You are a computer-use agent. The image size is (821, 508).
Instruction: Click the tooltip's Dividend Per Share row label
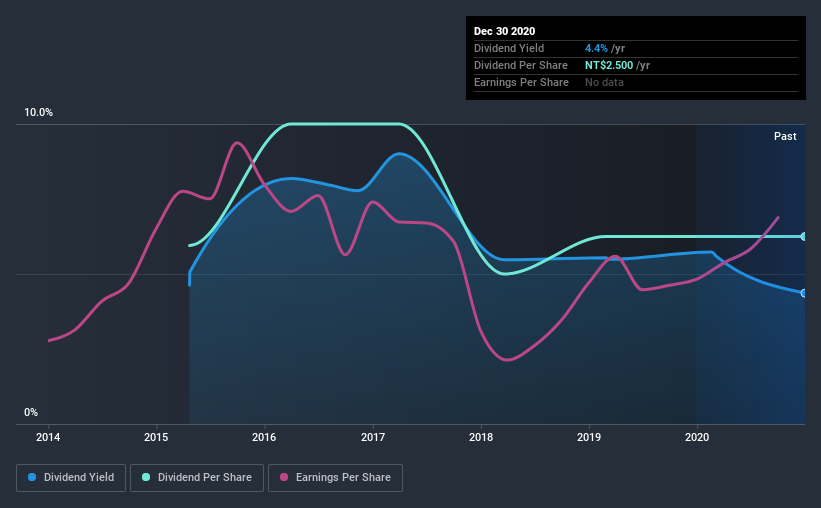coord(520,65)
